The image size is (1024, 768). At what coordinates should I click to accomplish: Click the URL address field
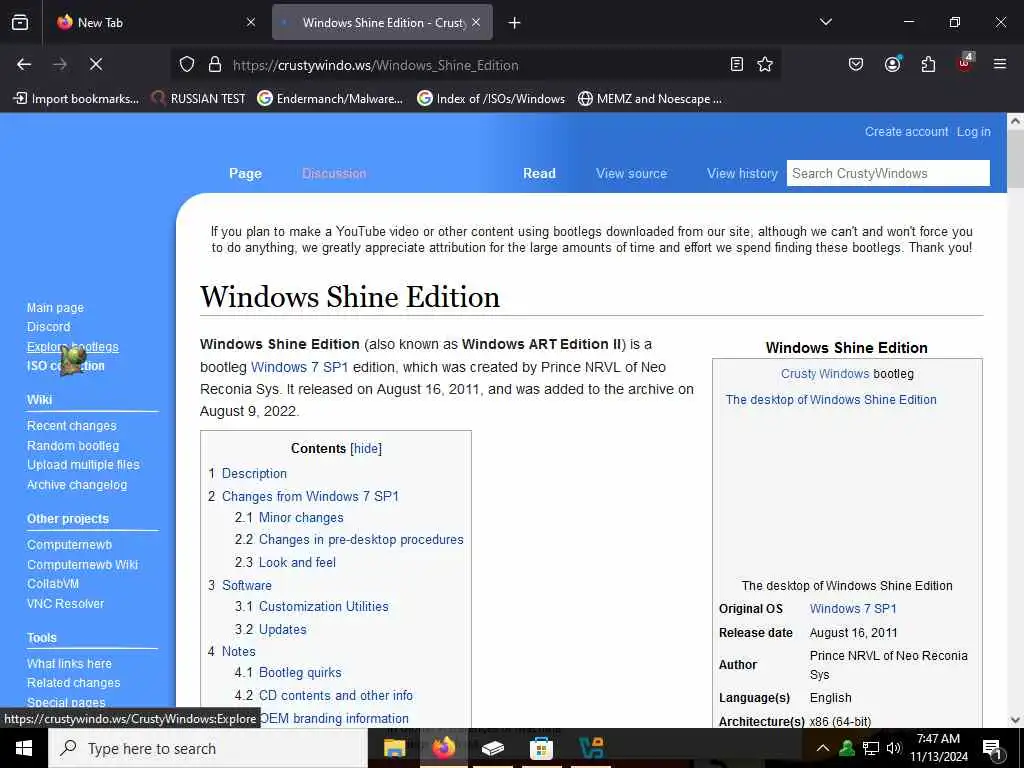pyautogui.click(x=477, y=65)
